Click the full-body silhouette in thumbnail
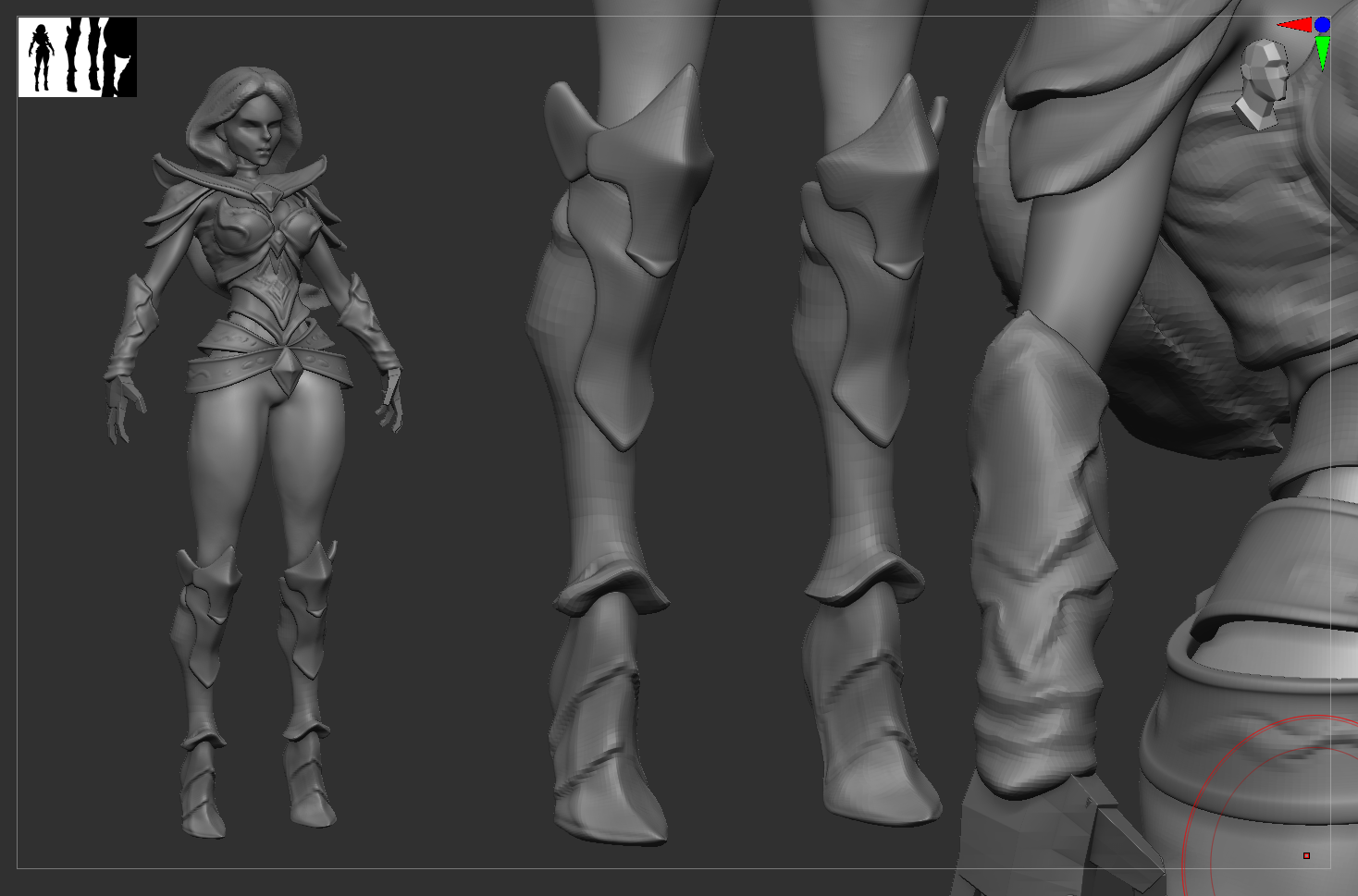Screen dimensions: 1358x896 [40, 57]
